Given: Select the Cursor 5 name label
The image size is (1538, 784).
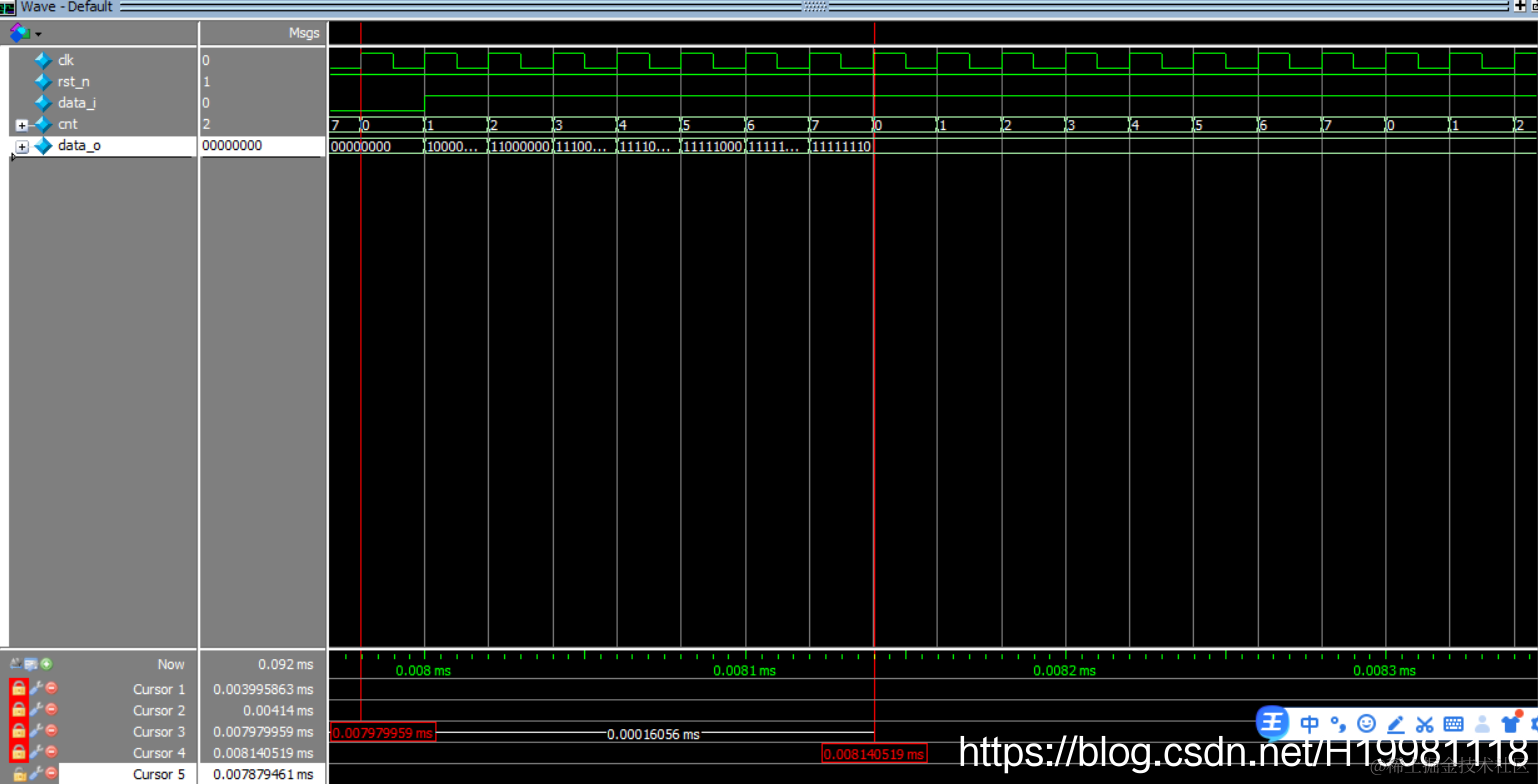Looking at the screenshot, I should tap(159, 774).
